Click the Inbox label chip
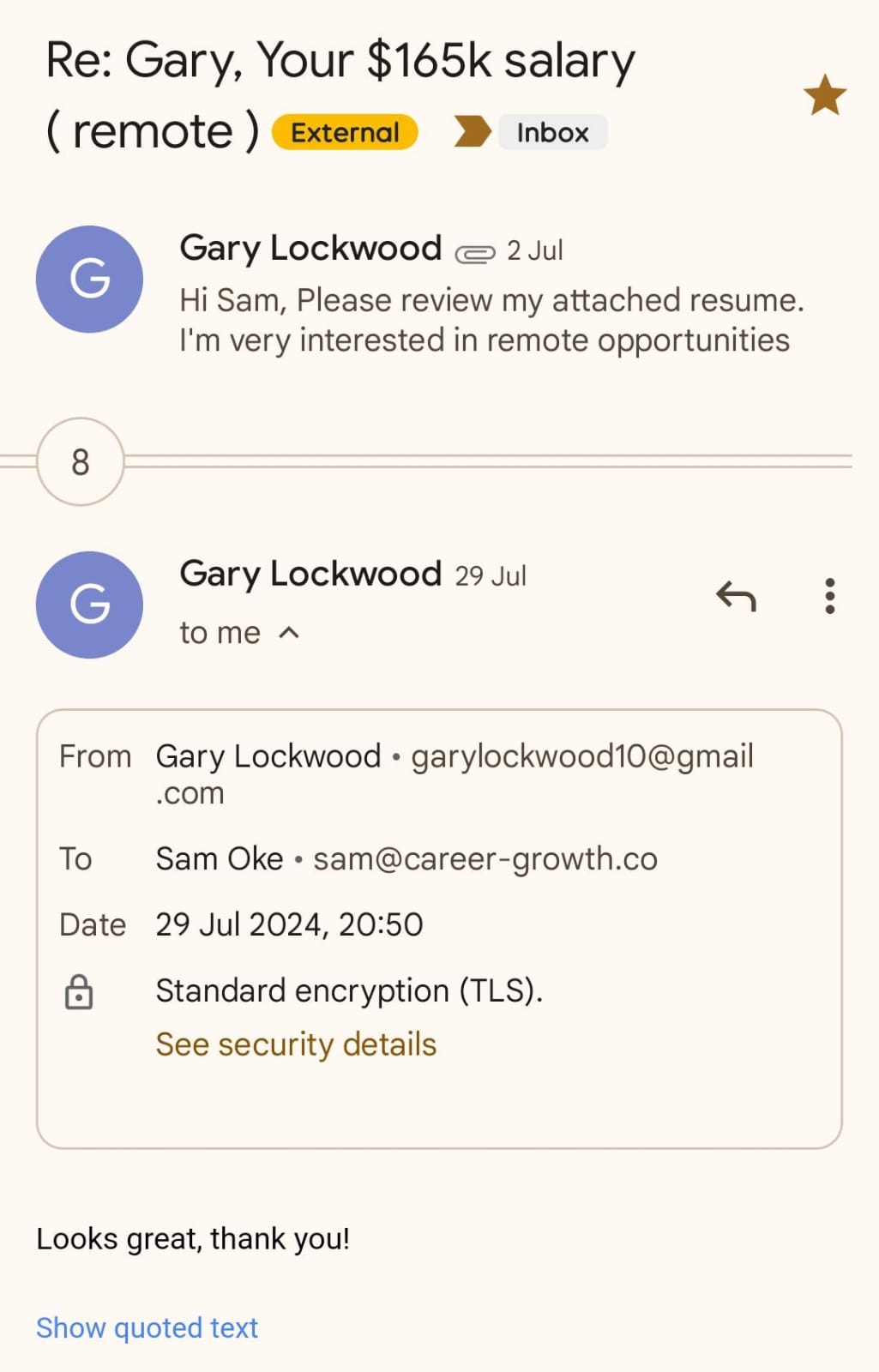The image size is (879, 1372). click(x=552, y=133)
